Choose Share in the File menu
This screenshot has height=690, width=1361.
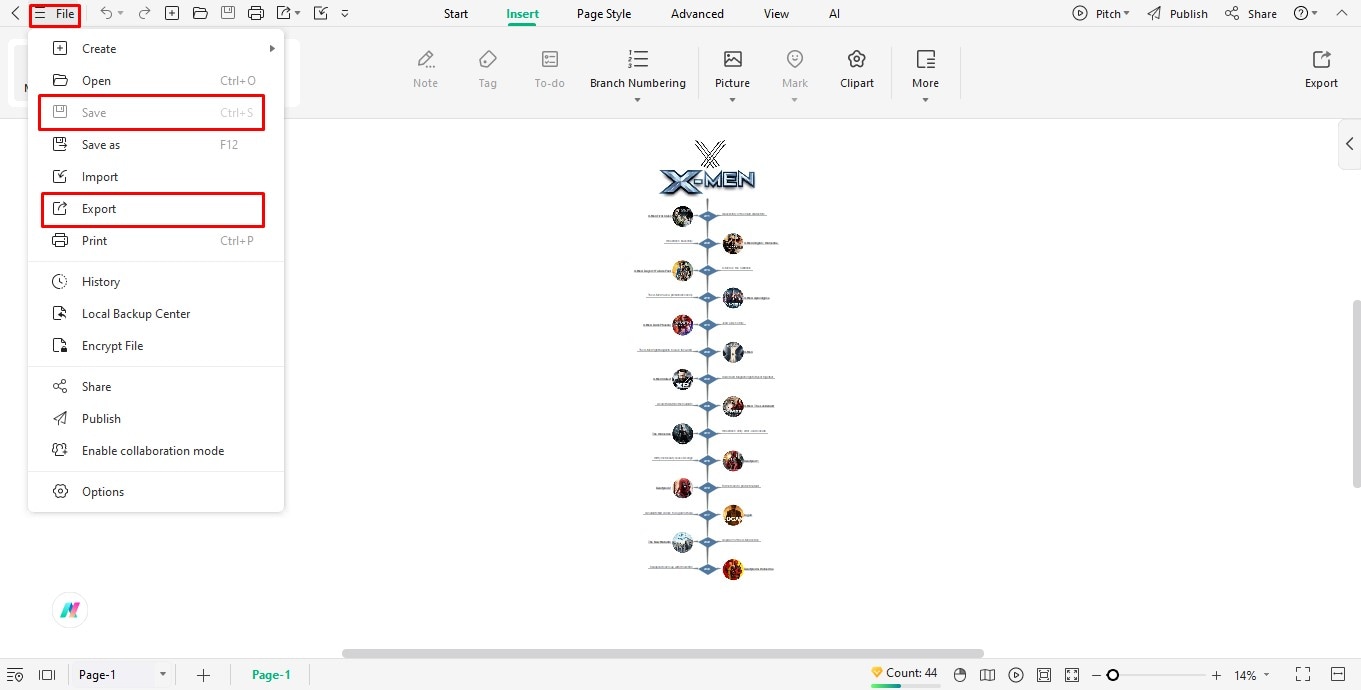[x=156, y=386]
